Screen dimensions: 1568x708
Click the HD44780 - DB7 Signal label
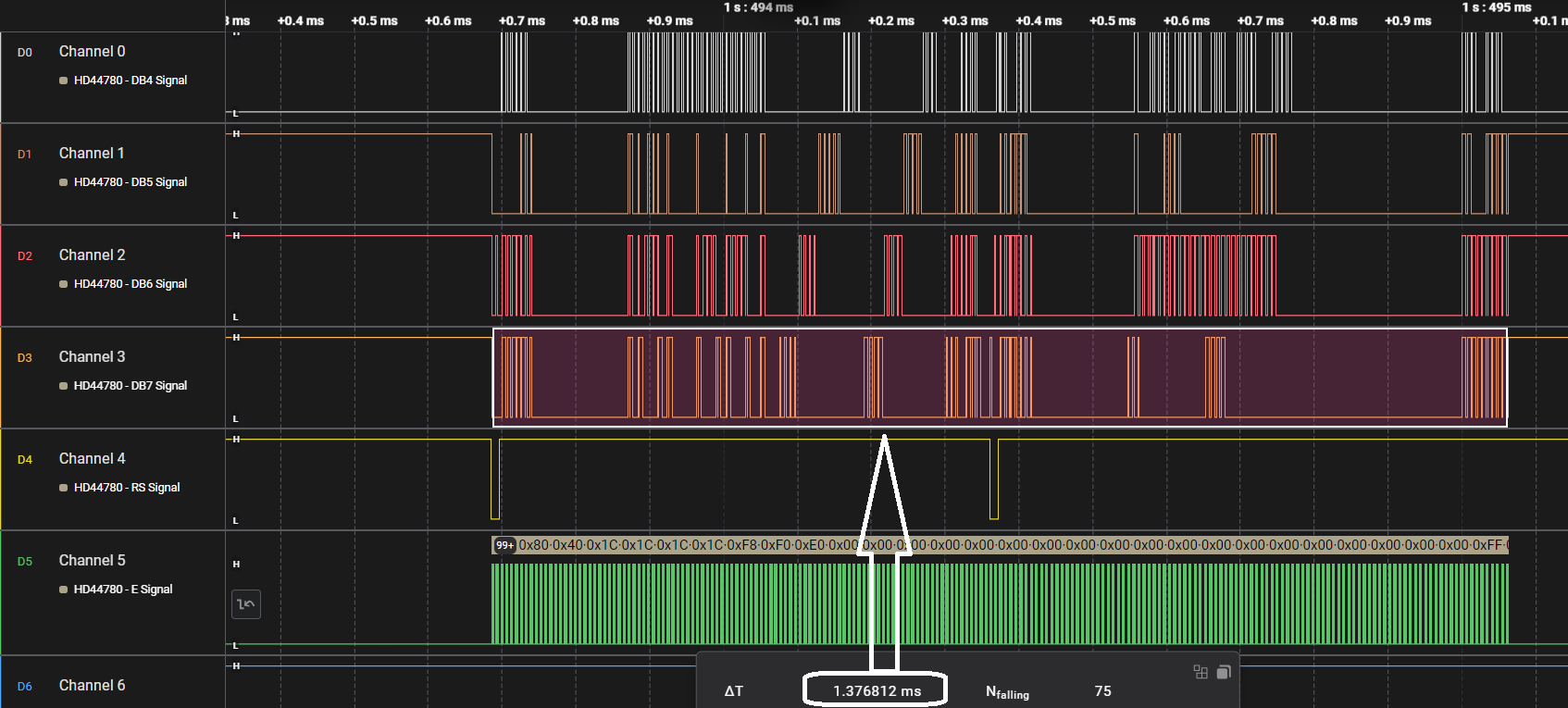coord(131,386)
